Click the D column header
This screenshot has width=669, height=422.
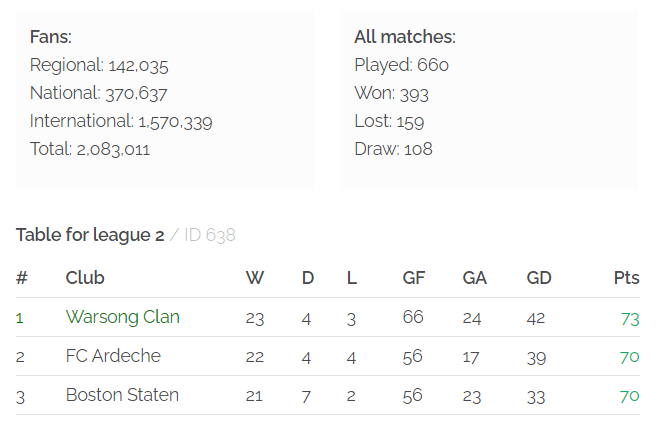pyautogui.click(x=307, y=278)
